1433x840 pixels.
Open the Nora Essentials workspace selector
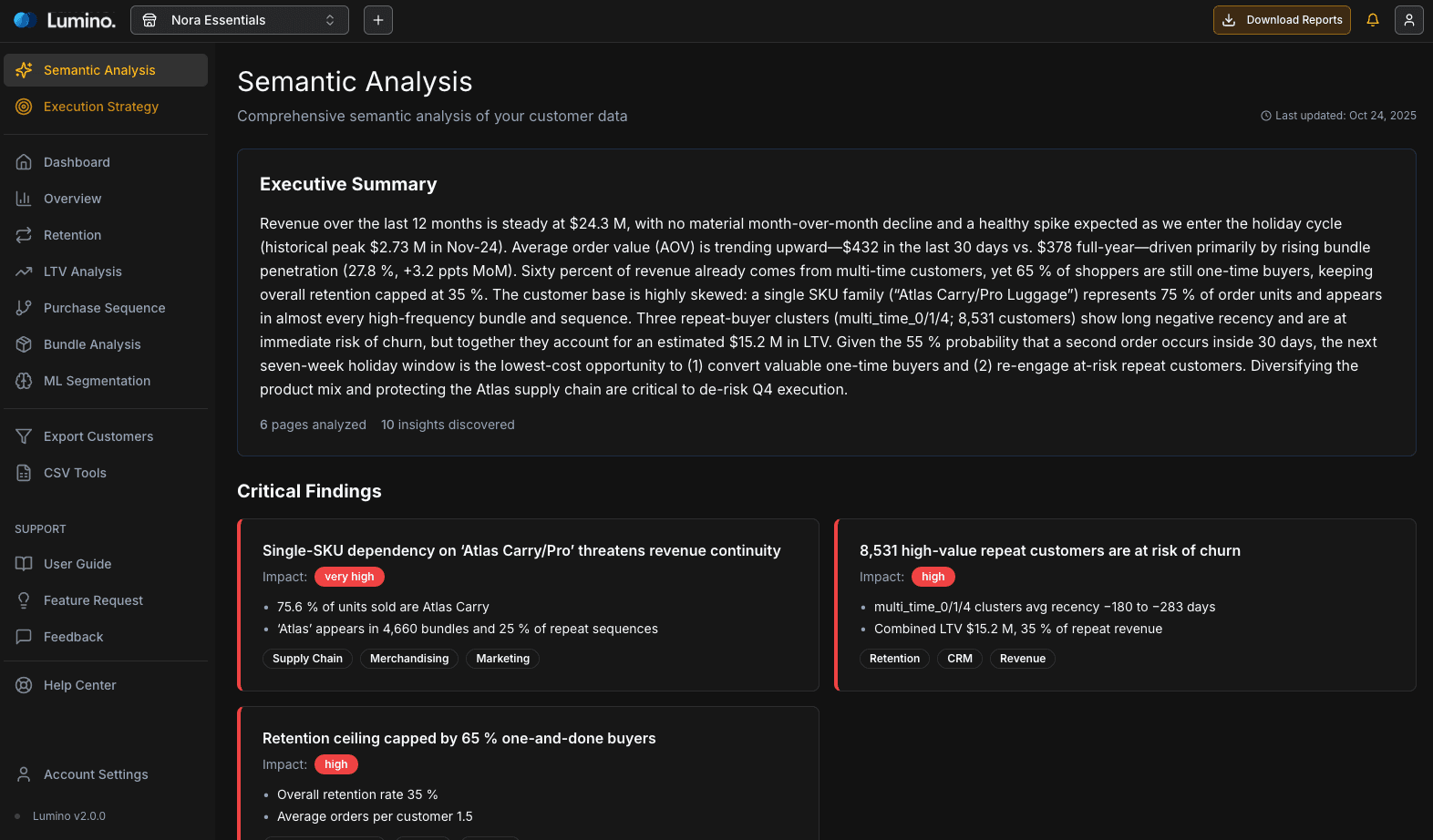coord(239,19)
